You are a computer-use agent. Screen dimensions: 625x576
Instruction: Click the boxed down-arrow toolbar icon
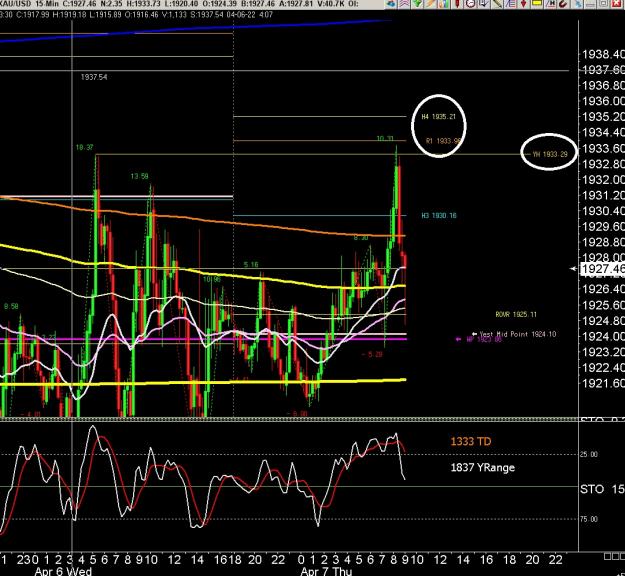484,4
